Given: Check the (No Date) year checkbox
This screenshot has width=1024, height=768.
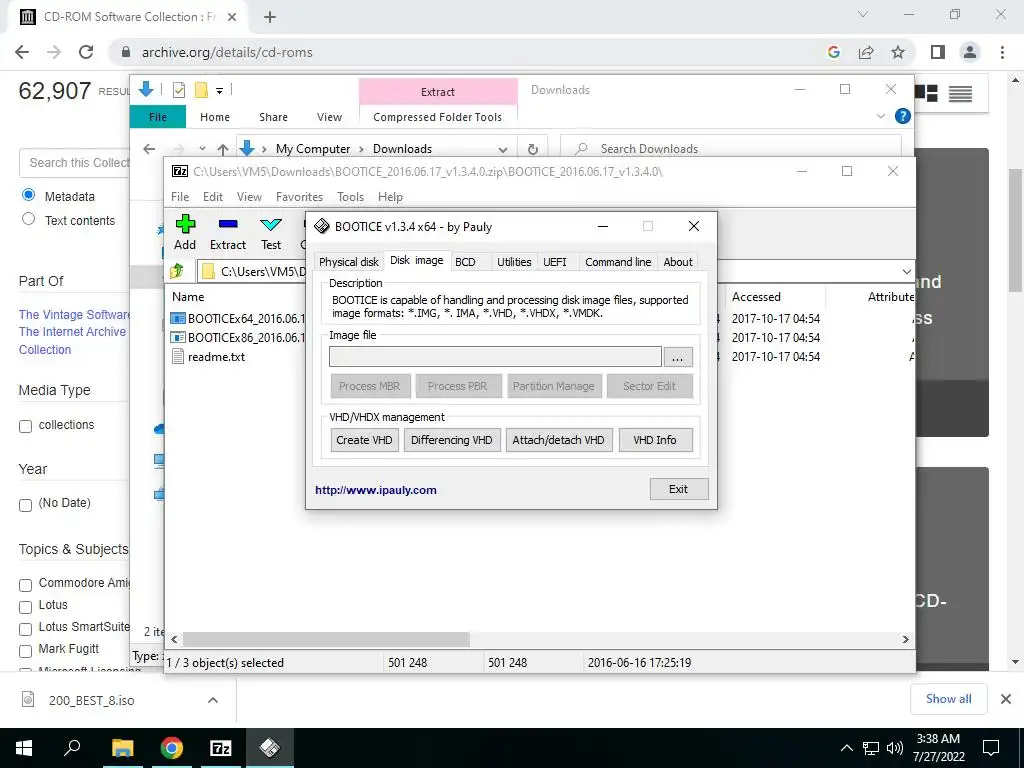Looking at the screenshot, I should point(25,505).
